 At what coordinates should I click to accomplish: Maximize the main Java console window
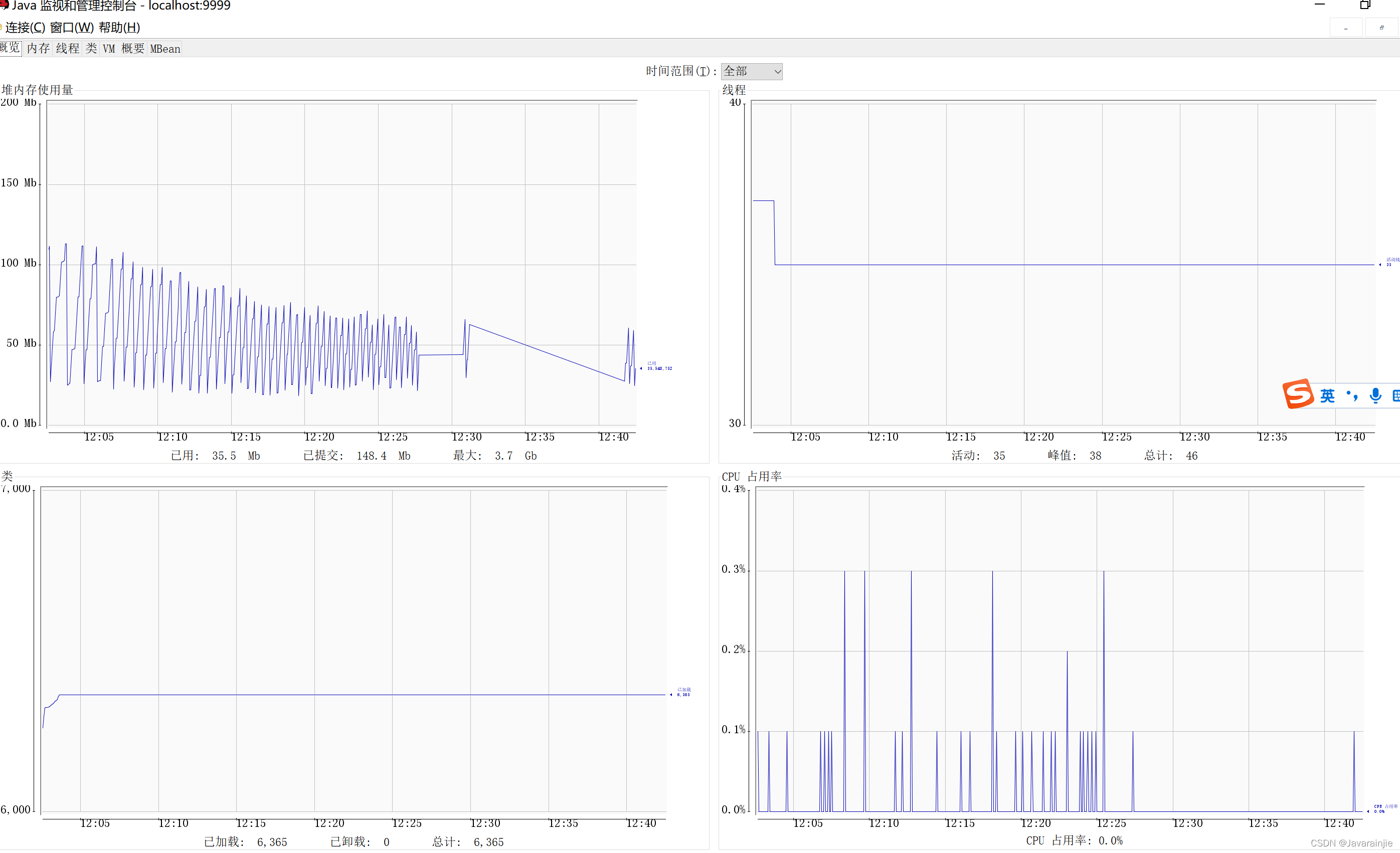[1365, 5]
